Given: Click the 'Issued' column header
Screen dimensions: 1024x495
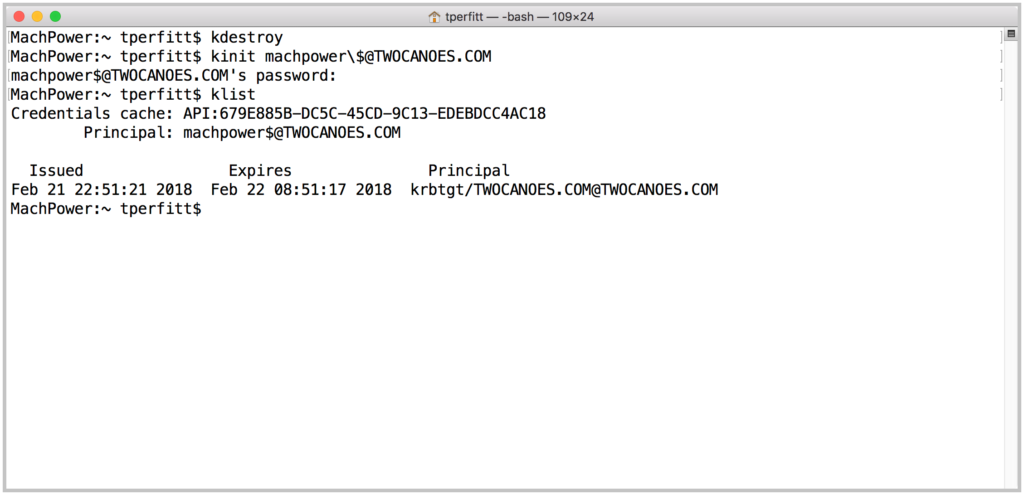Looking at the screenshot, I should tap(56, 171).
